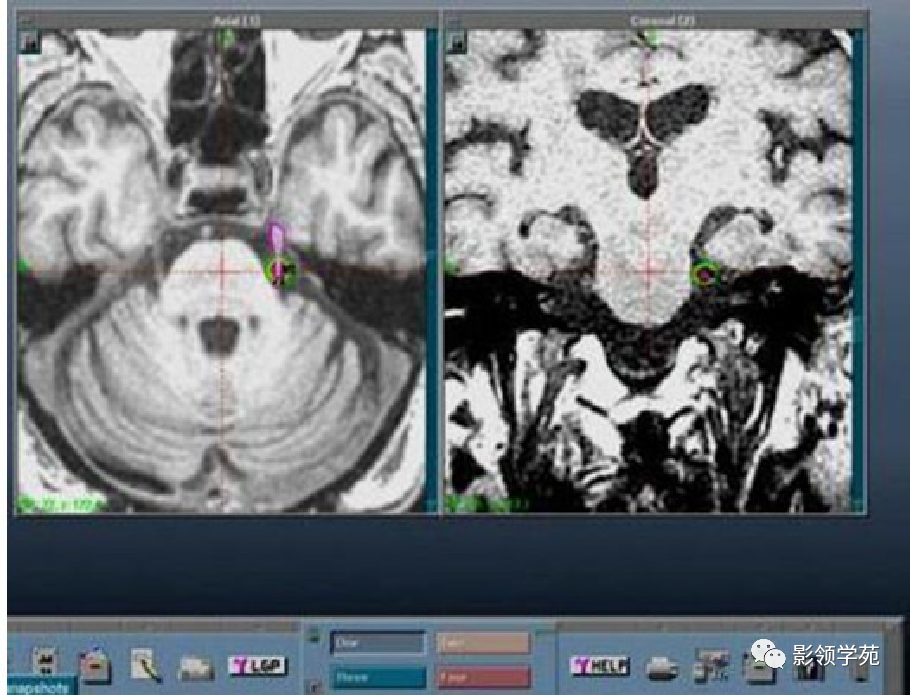The height and width of the screenshot is (696, 910).
Task: Open the Snapshots tab at the bottom left
Action: point(41,687)
